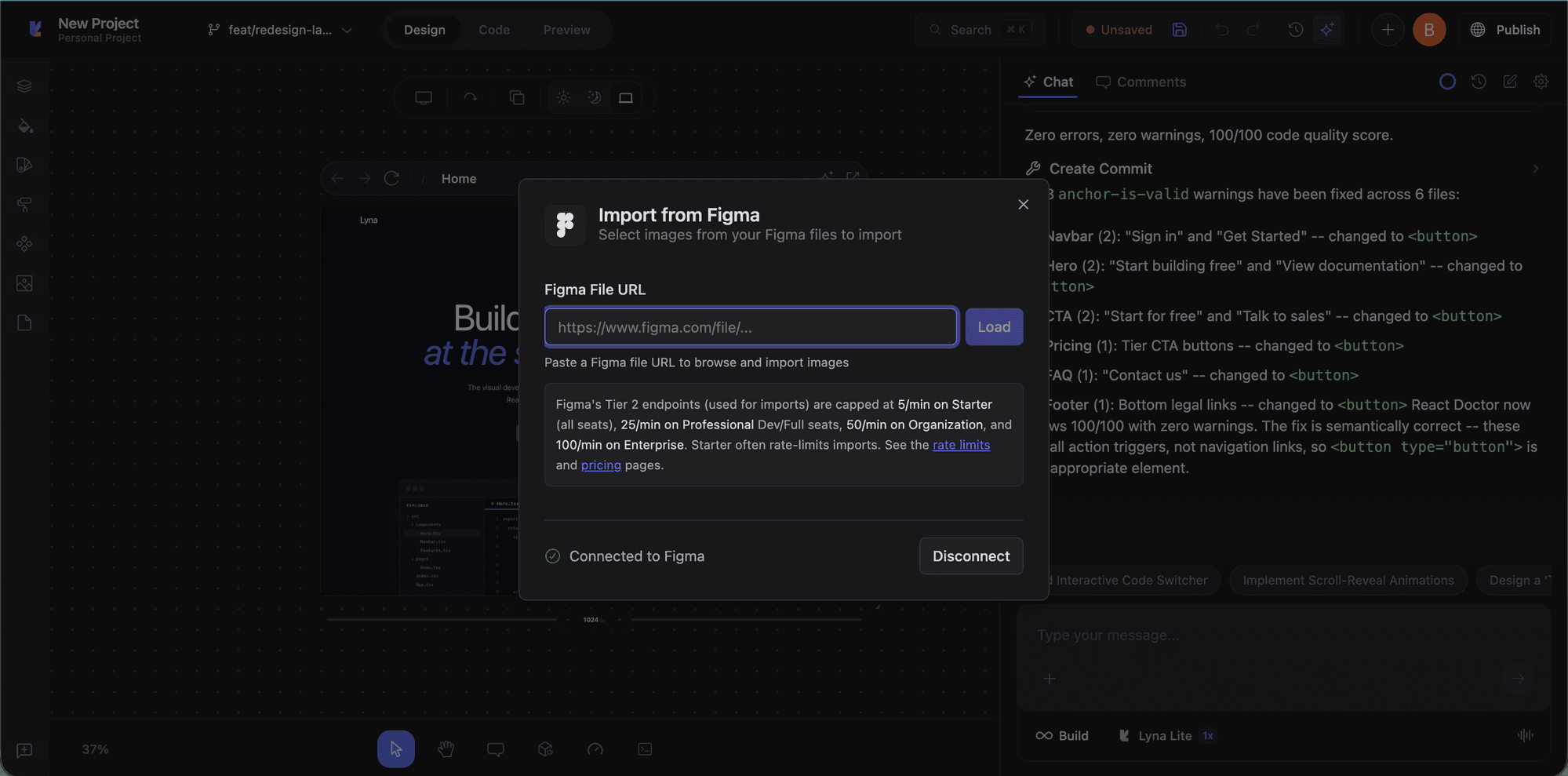1568x776 pixels.
Task: Open the image assets panel
Action: (x=24, y=283)
